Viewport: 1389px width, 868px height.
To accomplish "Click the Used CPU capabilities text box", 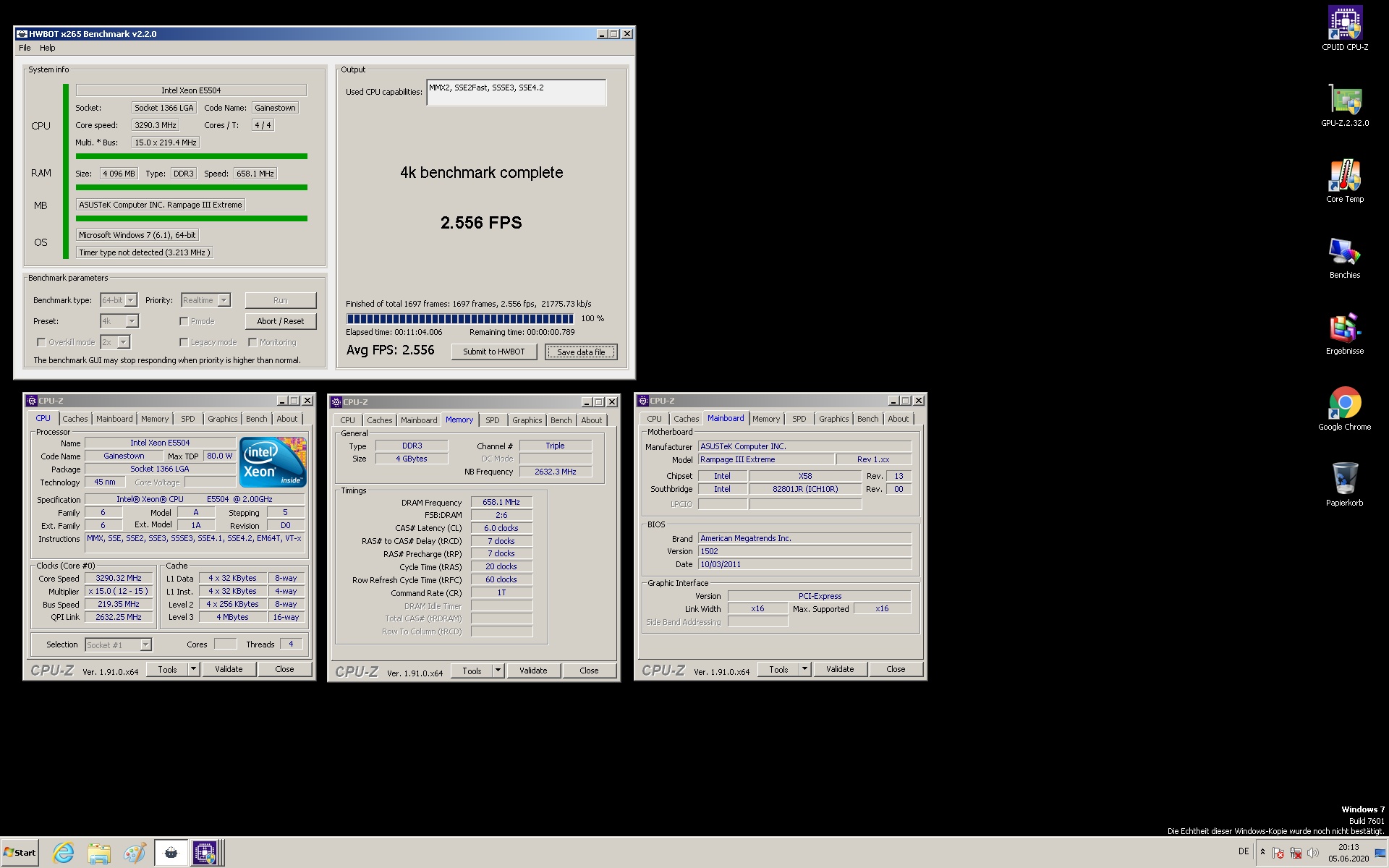I will [x=517, y=93].
